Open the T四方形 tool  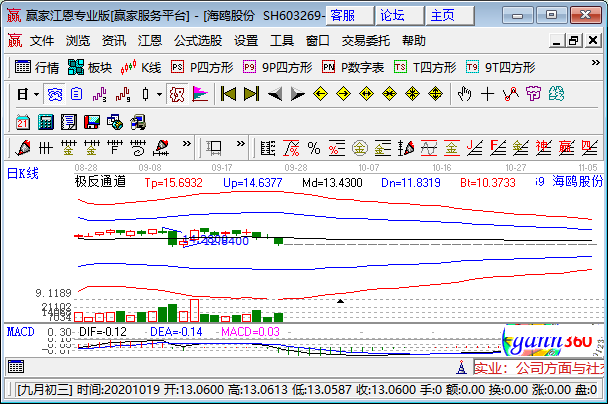click(425, 67)
